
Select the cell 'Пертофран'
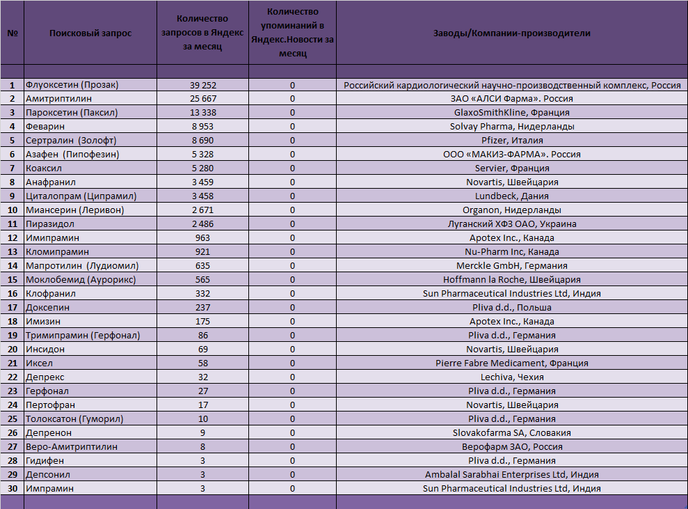pyautogui.click(x=90, y=405)
